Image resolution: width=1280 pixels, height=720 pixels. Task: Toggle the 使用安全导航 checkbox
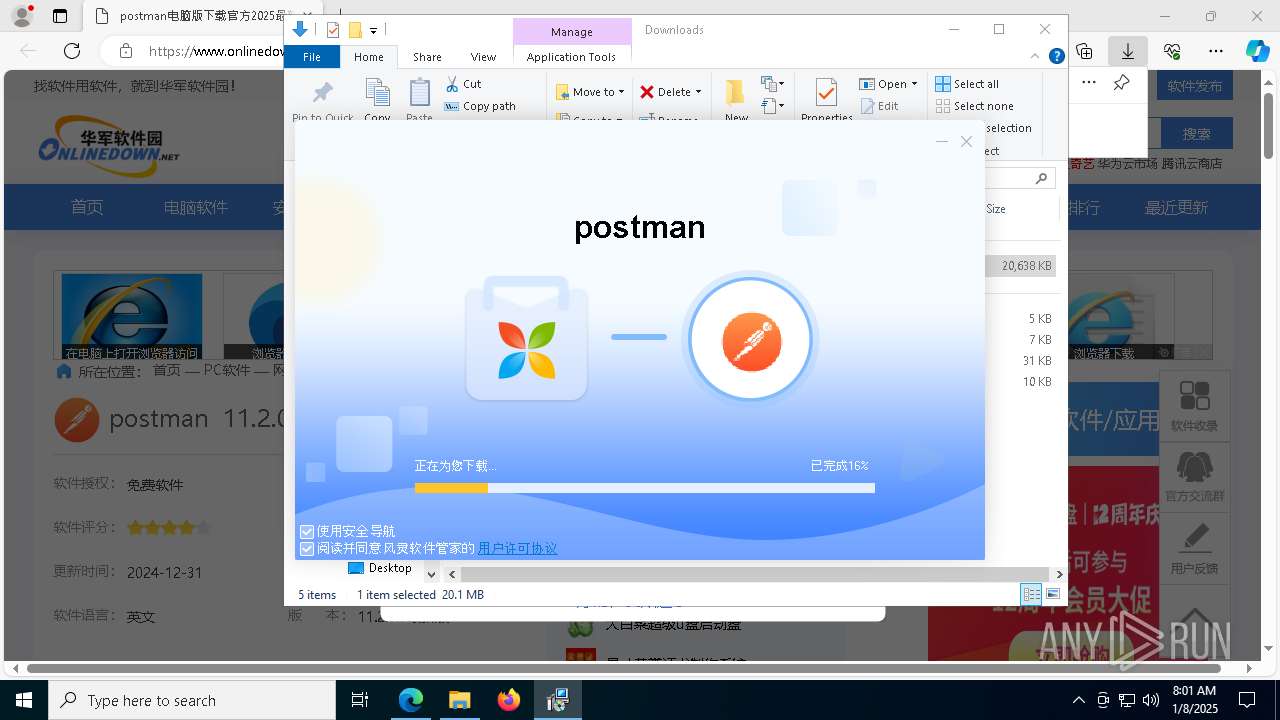coord(307,531)
